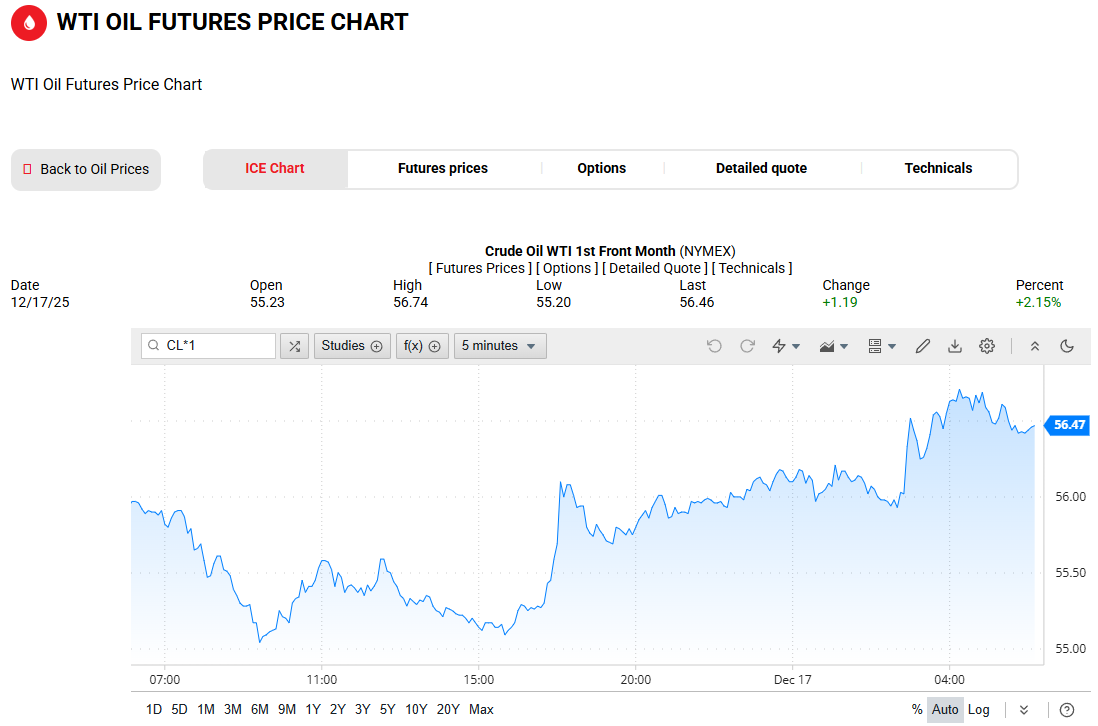Click the compare symbols shuffle icon
1098x726 pixels.
tap(294, 346)
